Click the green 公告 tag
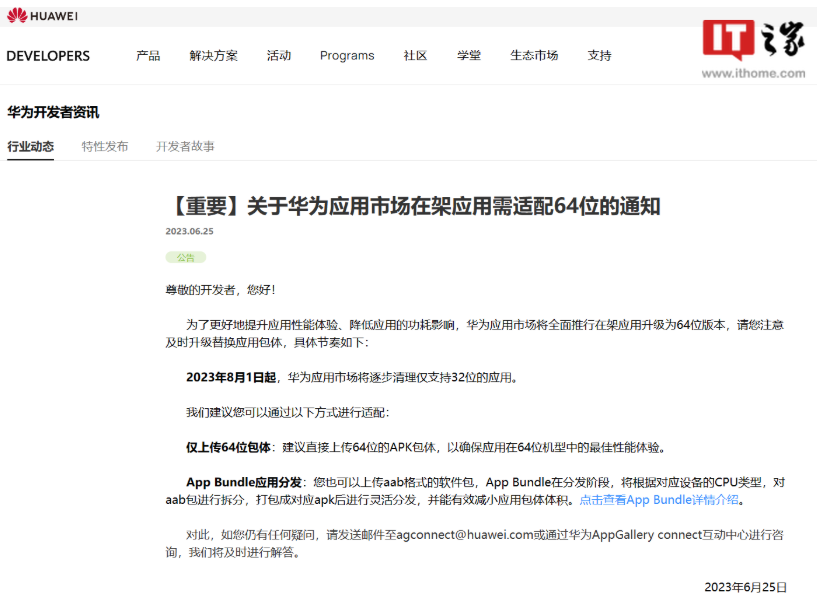The image size is (817, 603). (x=185, y=257)
